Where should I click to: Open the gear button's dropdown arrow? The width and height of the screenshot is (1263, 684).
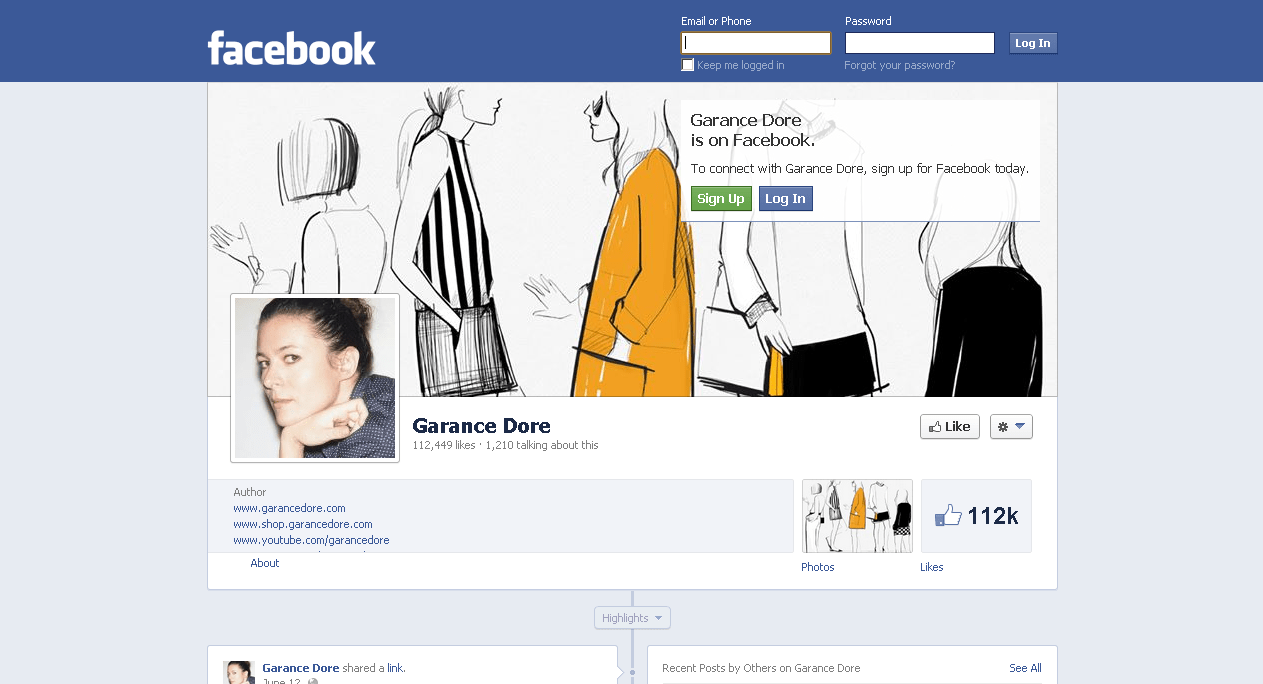click(1021, 426)
